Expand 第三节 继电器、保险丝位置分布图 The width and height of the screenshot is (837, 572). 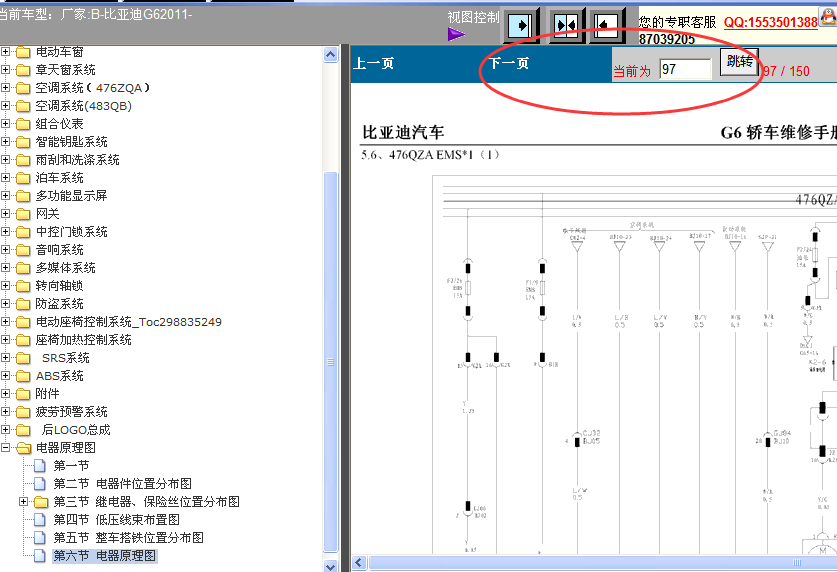23,502
